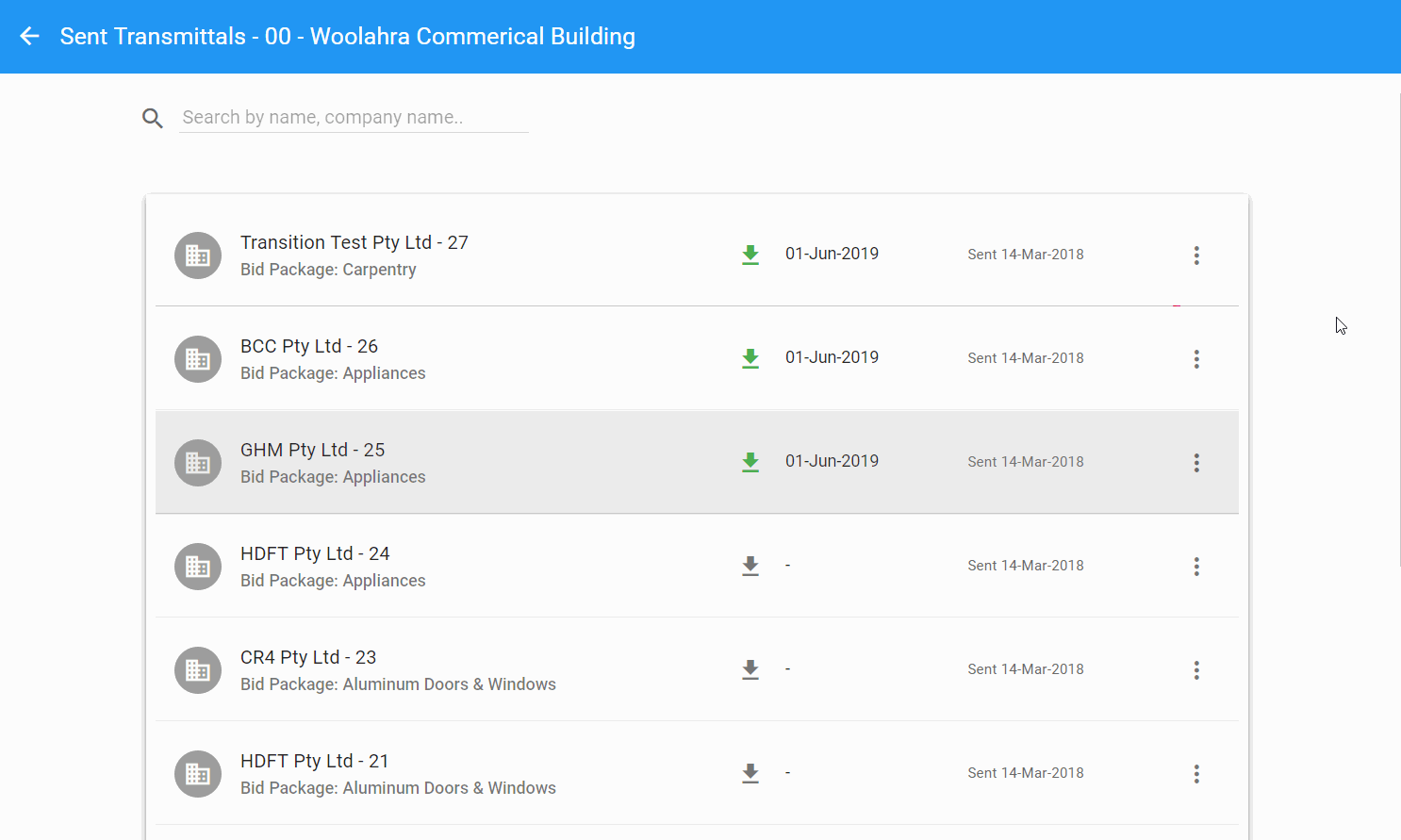Click 01-Jun-2019 date in GHM Pty Ltd row
The width and height of the screenshot is (1401, 840).
pos(832,461)
